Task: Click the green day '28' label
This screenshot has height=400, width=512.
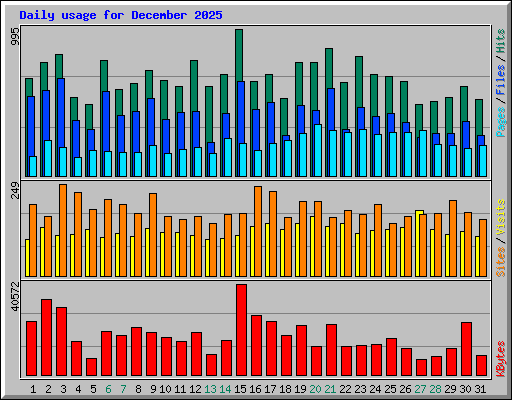Action: [435, 389]
